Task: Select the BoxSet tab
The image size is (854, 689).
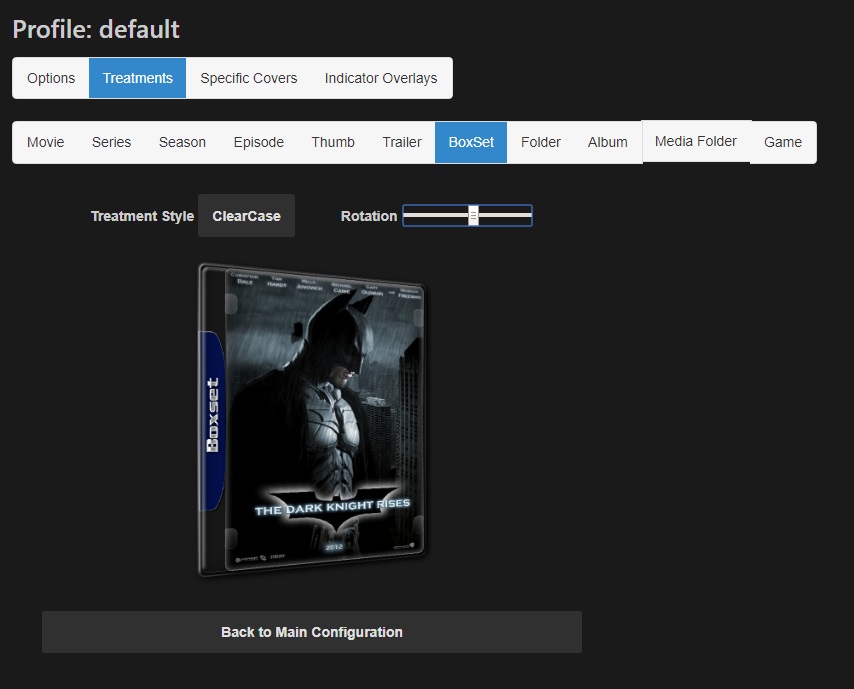Action: [471, 142]
